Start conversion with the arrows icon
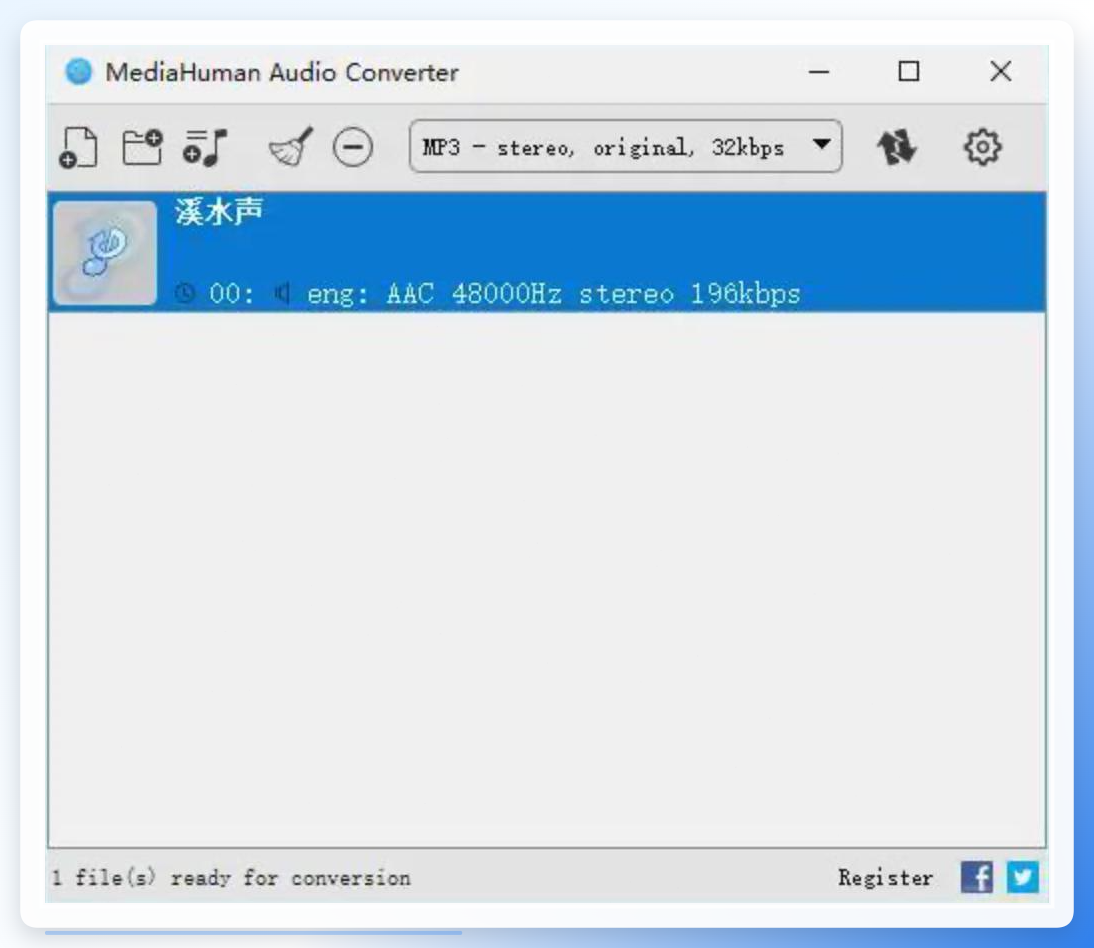The image size is (1094, 948). click(896, 147)
